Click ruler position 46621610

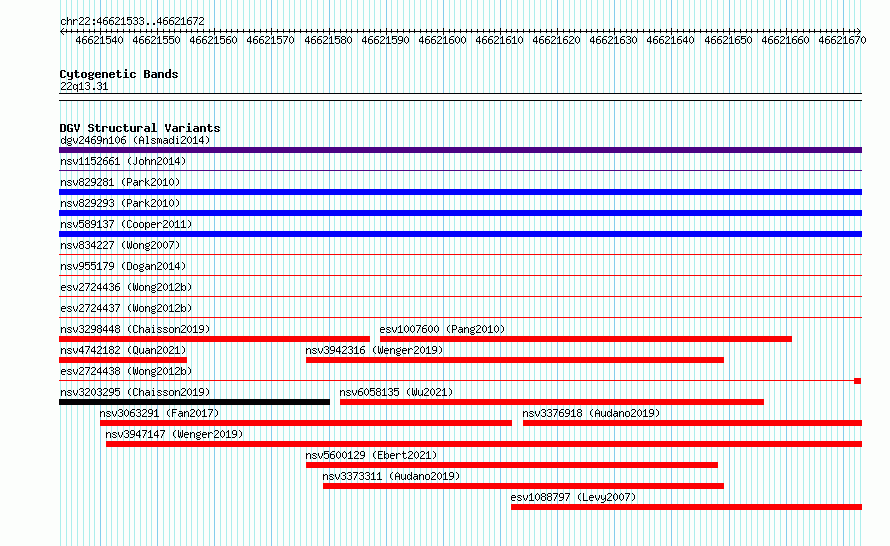(x=499, y=40)
